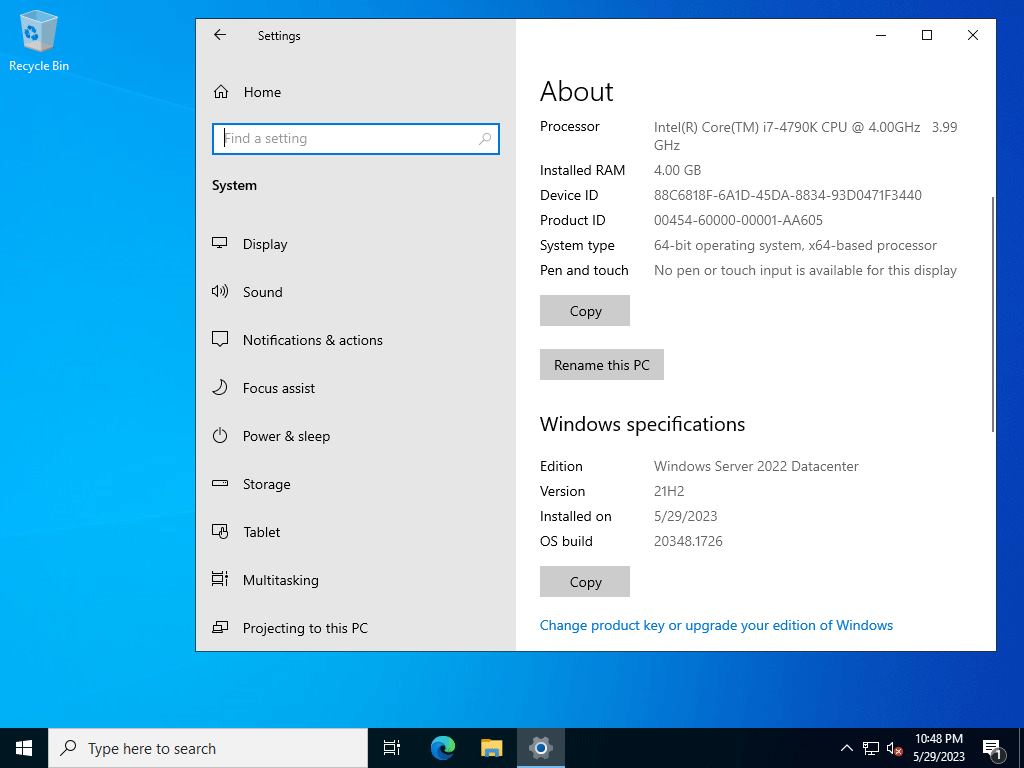
Task: Open the Windows Start menu
Action: click(24, 748)
